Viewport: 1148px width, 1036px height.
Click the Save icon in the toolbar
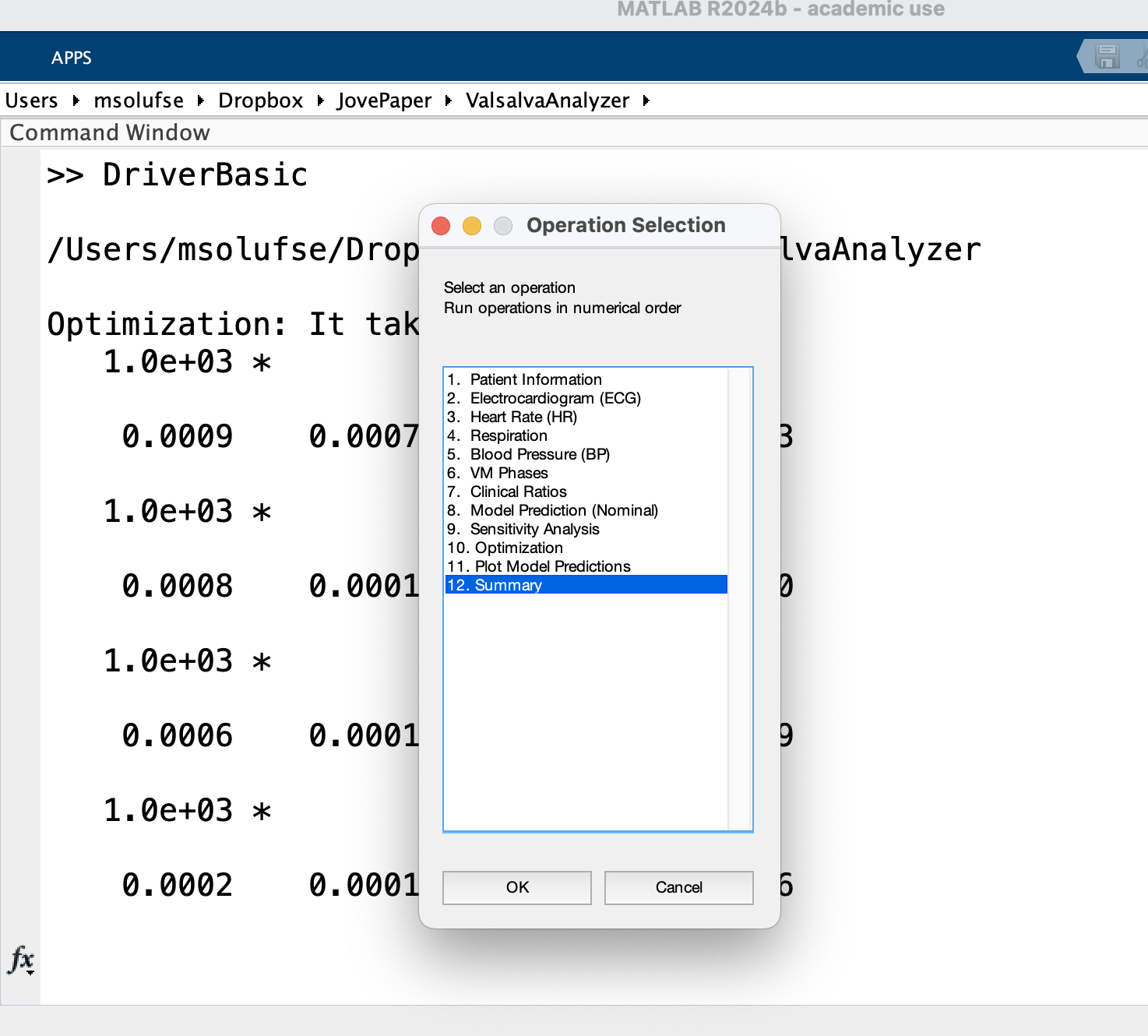(x=1106, y=57)
